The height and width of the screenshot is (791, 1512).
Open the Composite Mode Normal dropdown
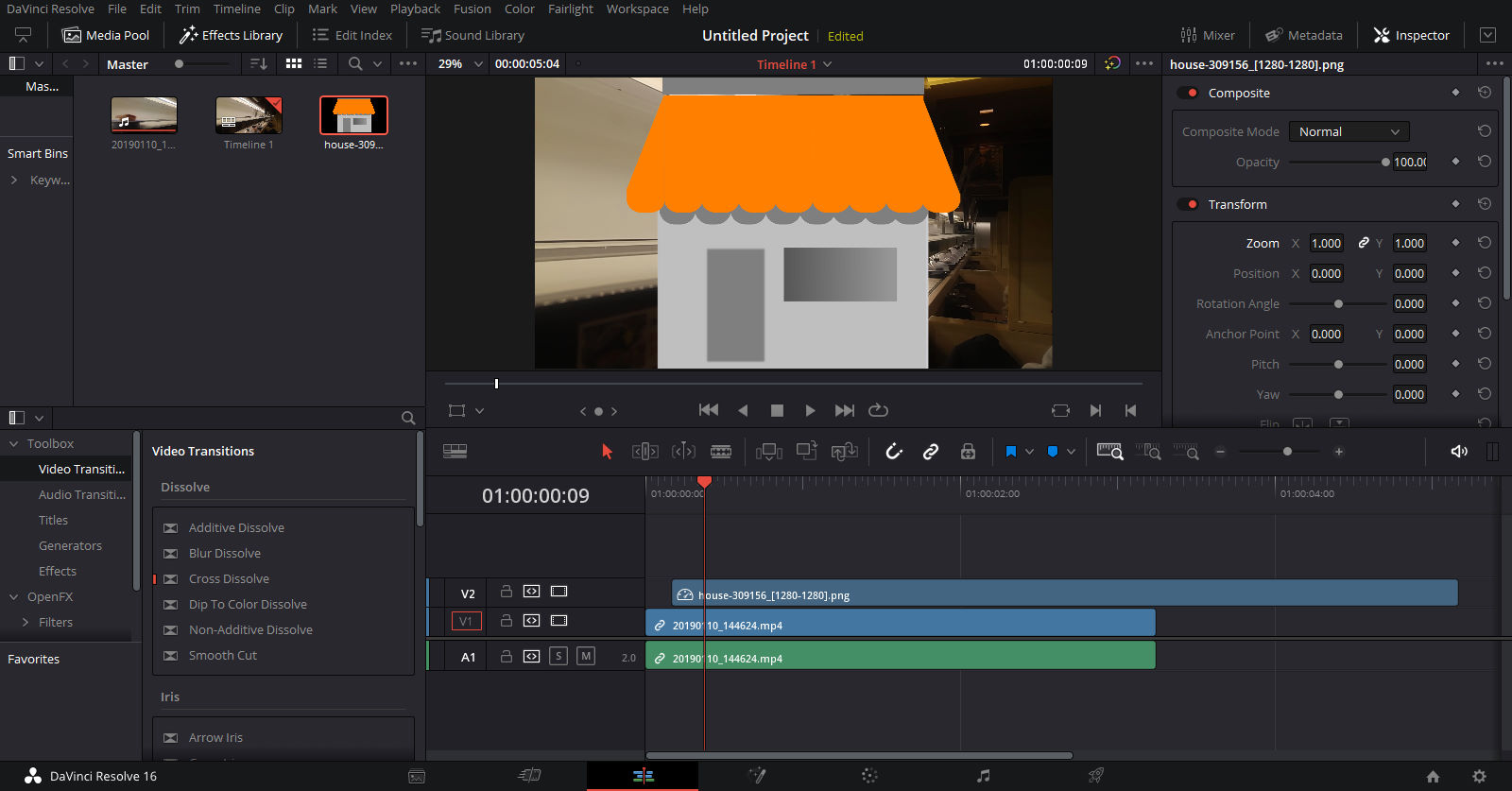coord(1349,131)
